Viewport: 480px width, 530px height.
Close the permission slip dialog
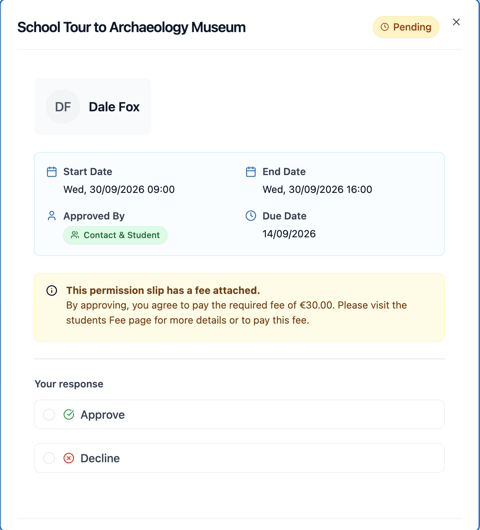tap(456, 22)
